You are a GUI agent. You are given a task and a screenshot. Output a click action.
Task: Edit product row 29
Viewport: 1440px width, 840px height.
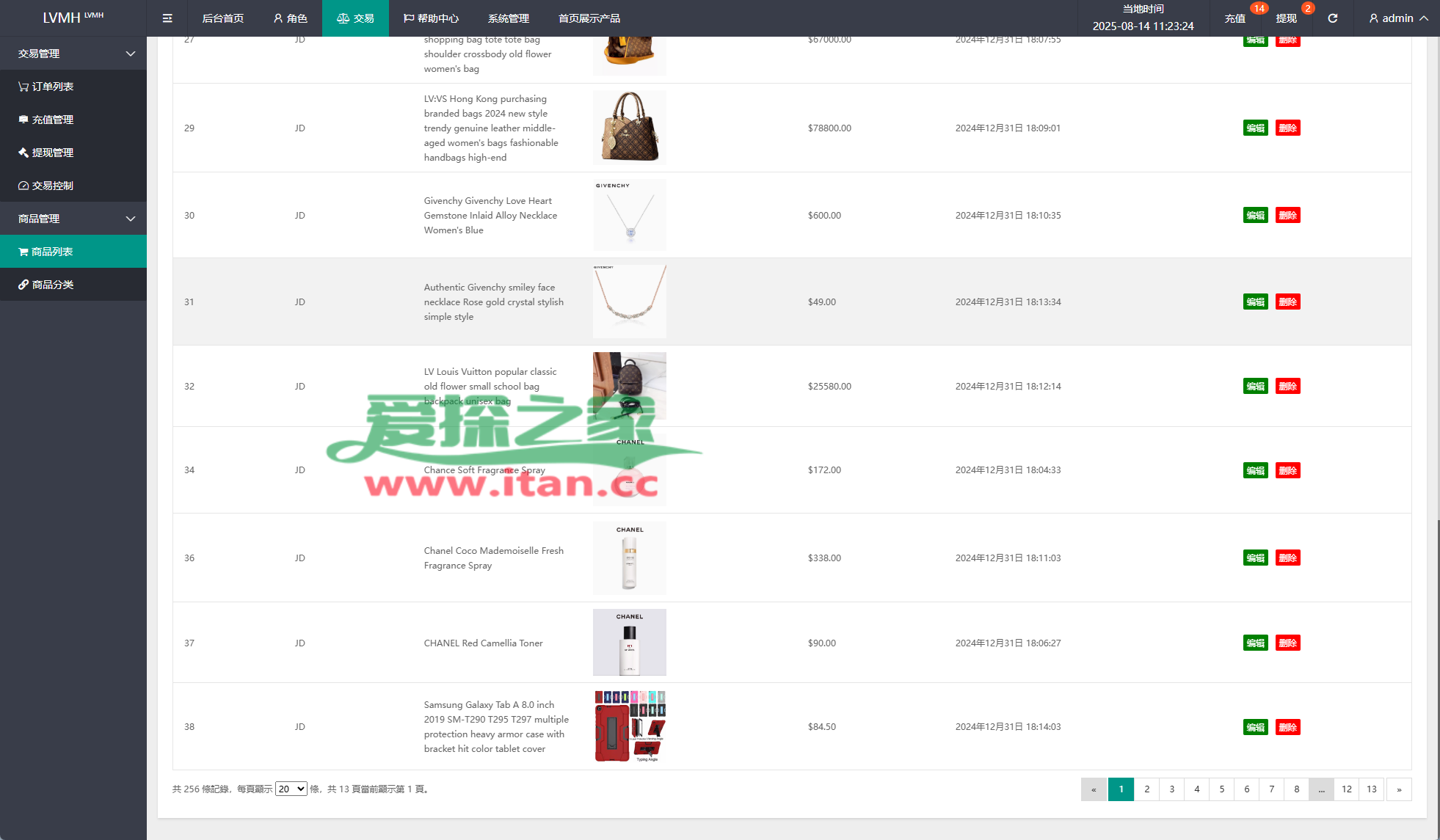point(1256,128)
